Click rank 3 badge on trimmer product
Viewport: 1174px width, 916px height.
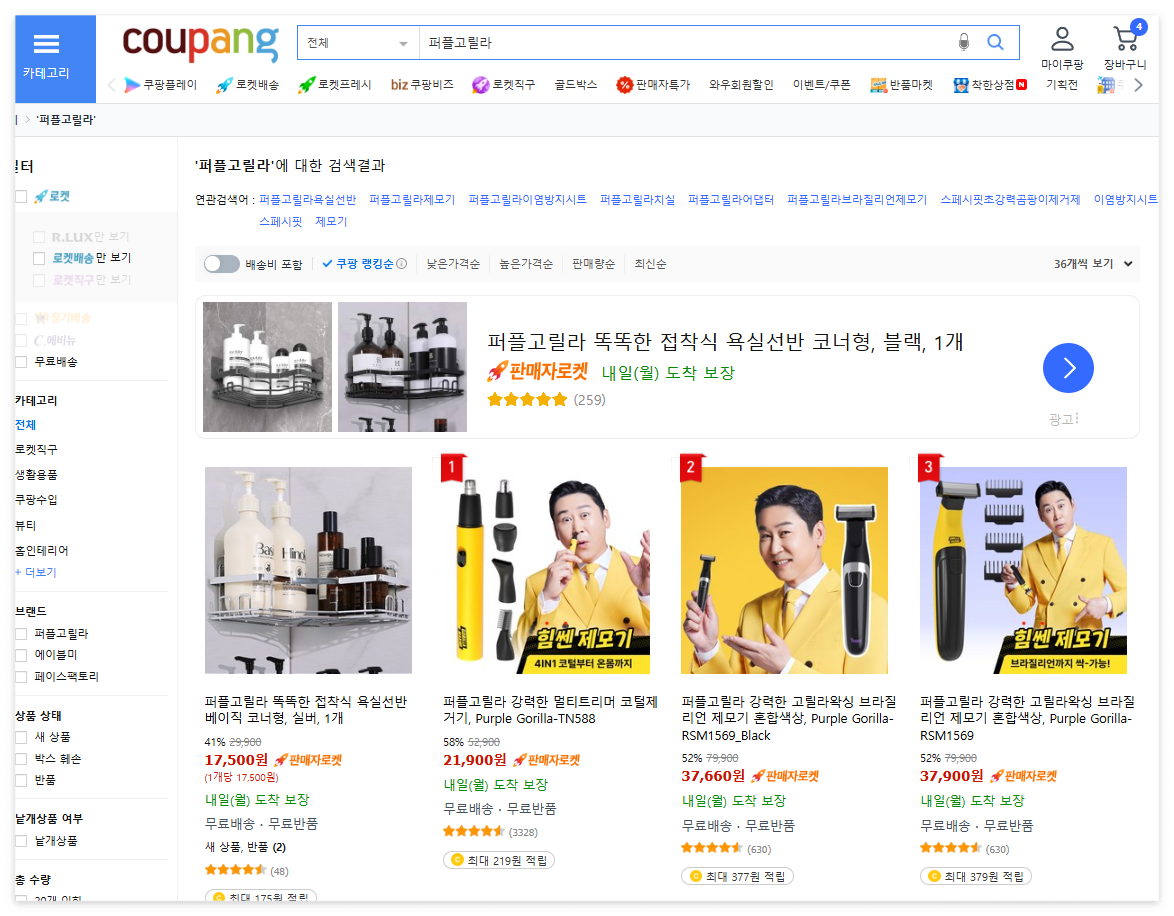(928, 469)
